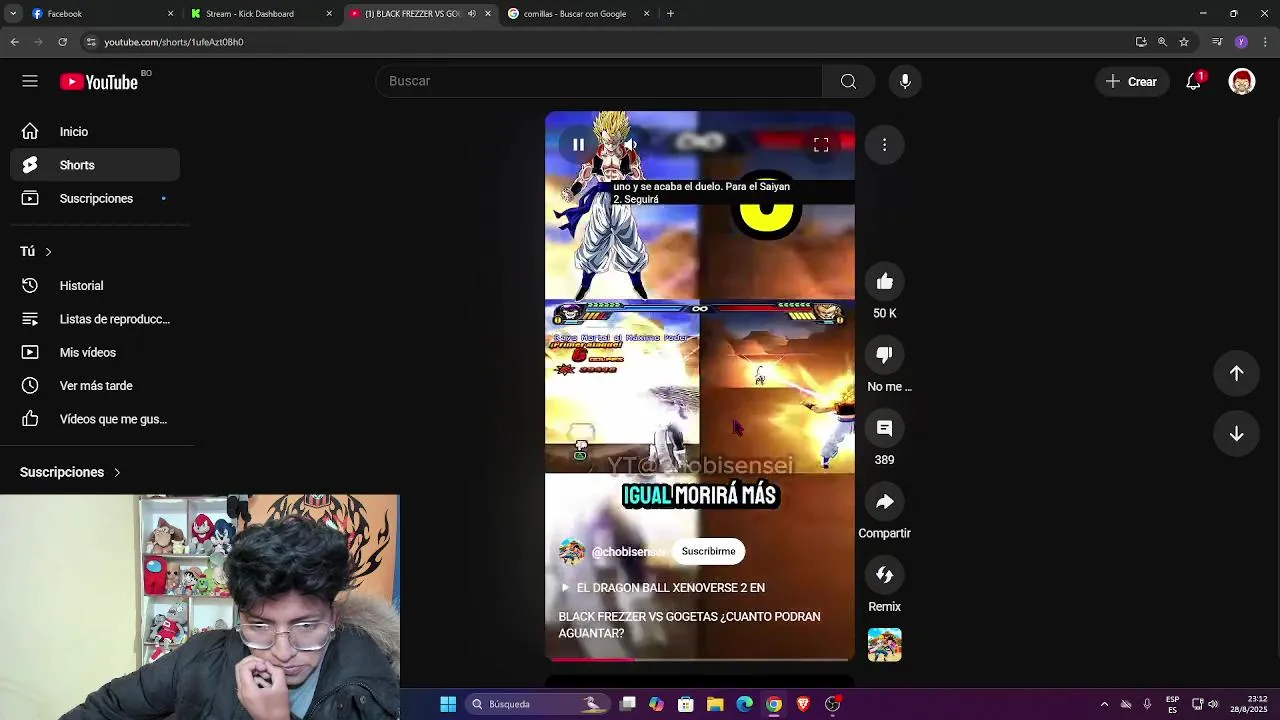The image size is (1280, 720).
Task: Open the 389 comments panel
Action: point(885,428)
